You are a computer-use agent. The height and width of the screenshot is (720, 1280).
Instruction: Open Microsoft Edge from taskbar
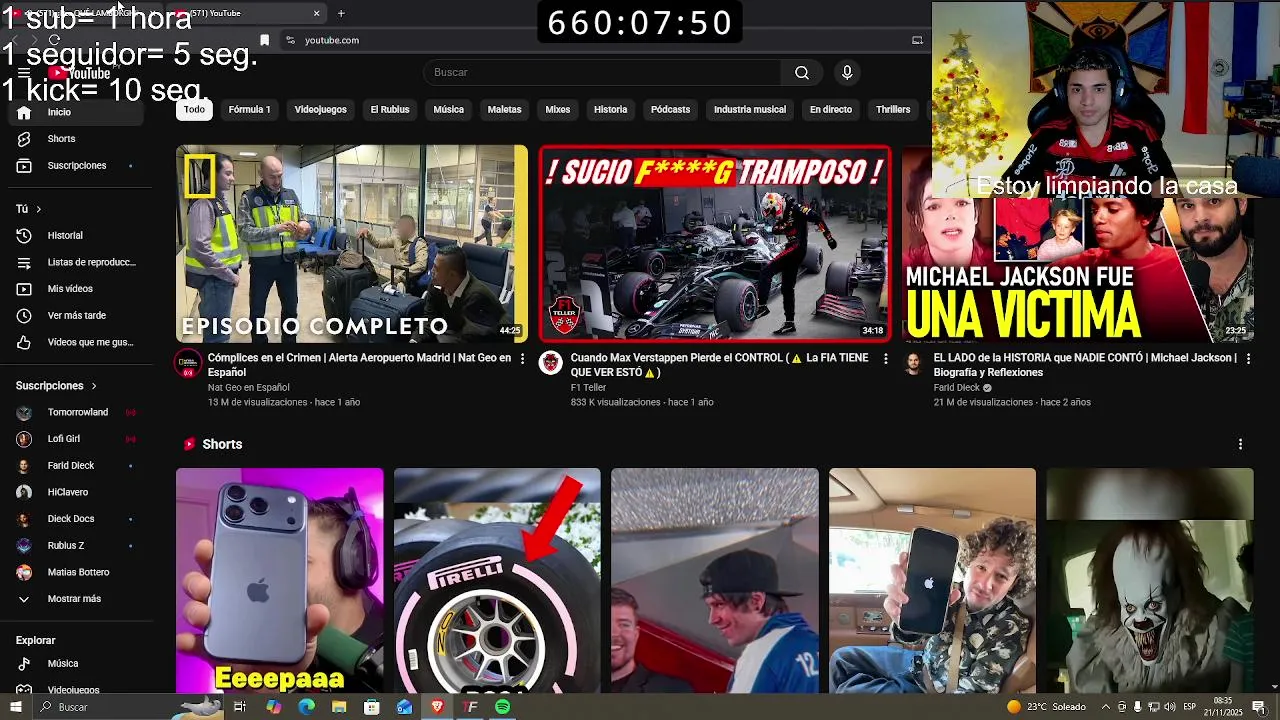pyautogui.click(x=306, y=707)
